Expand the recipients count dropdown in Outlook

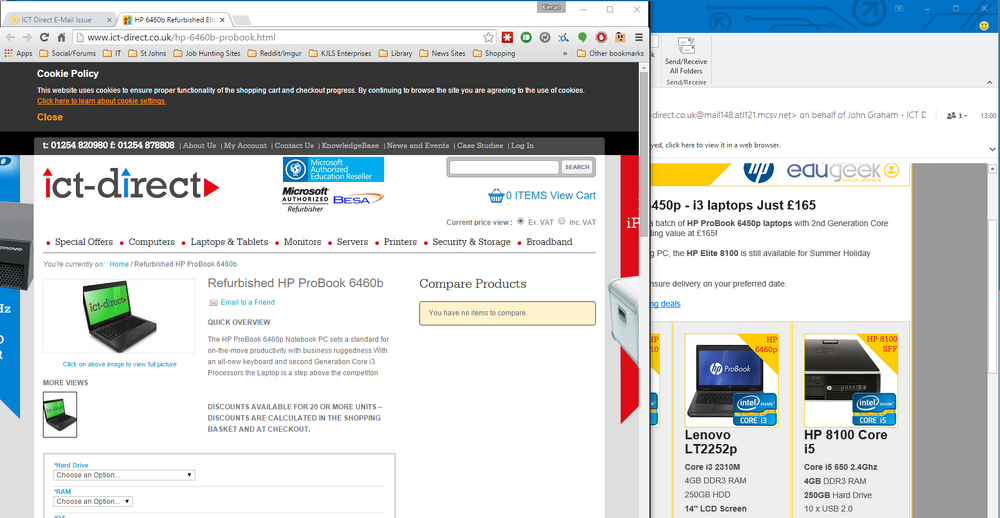tap(957, 115)
